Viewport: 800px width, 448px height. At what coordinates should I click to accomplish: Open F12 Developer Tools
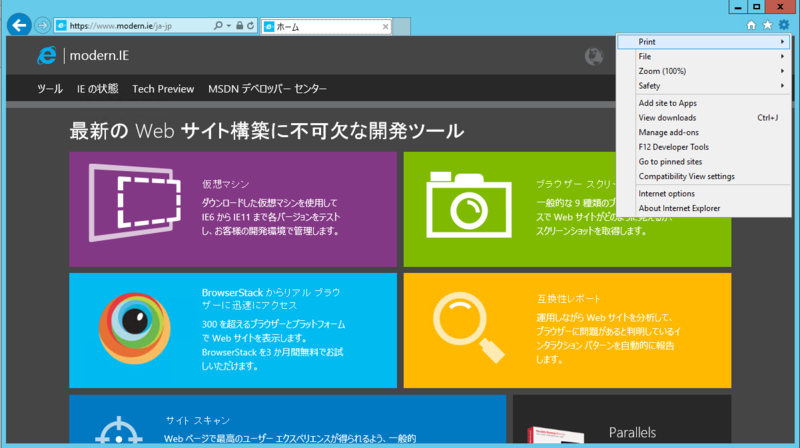704,147
